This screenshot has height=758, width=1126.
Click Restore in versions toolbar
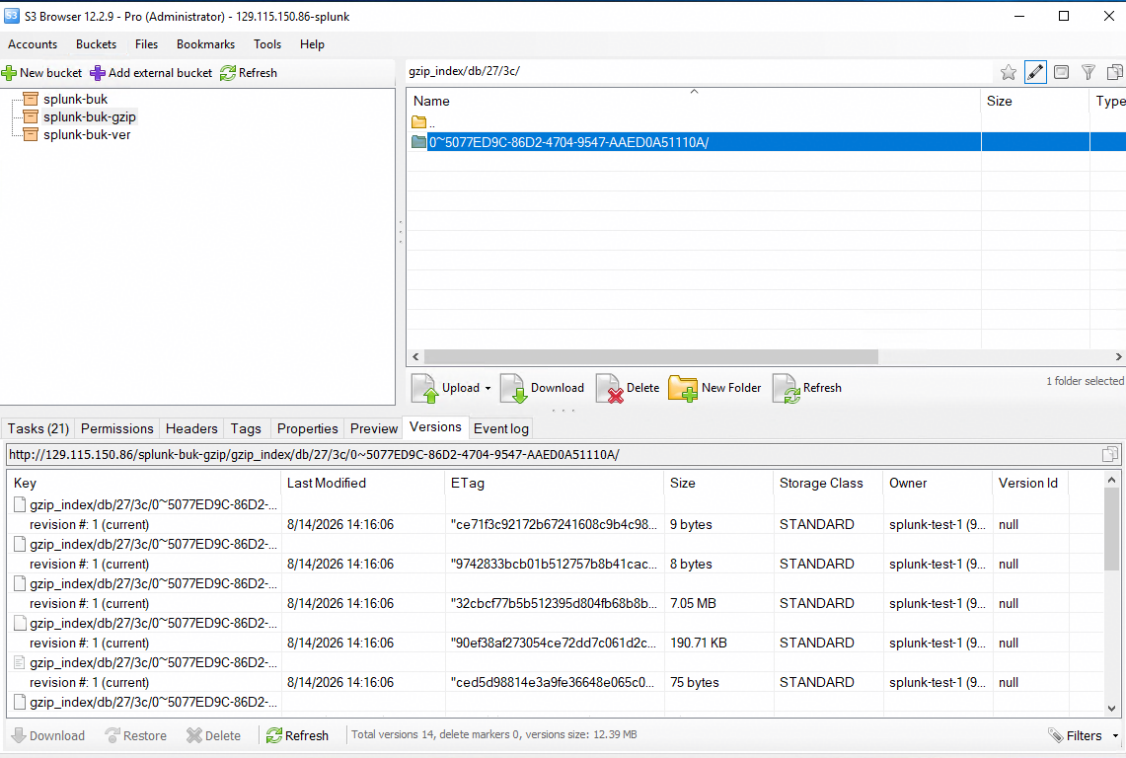pos(136,736)
